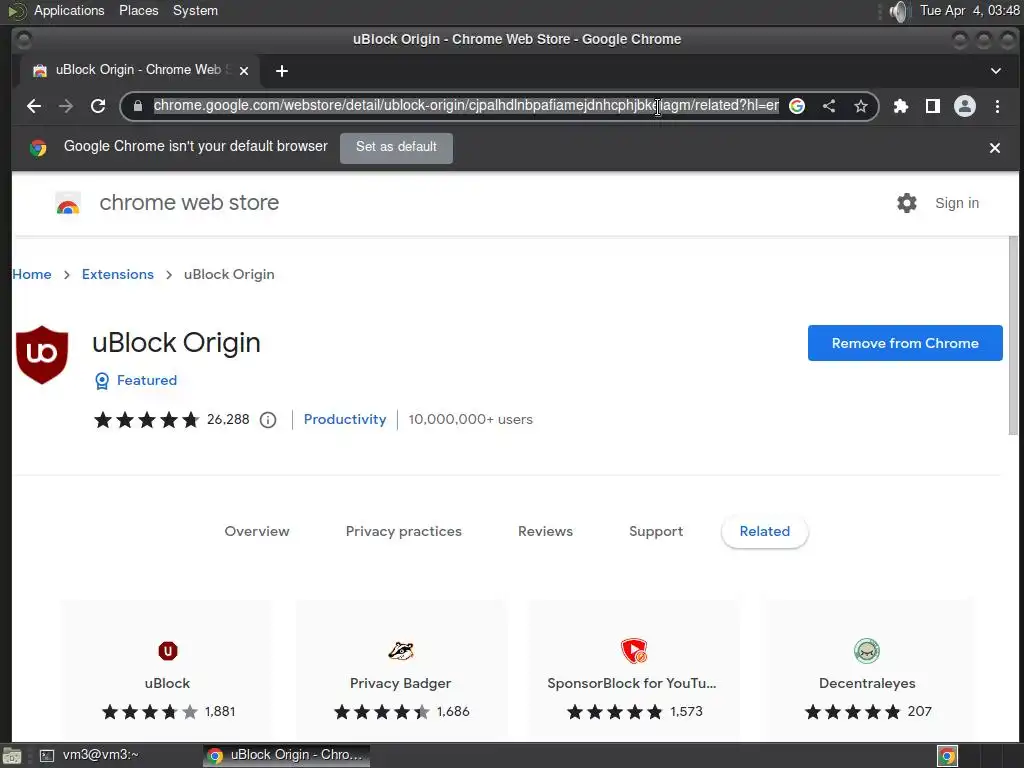Click the volume speaker icon
Screen dimensions: 1024x768
899,11
